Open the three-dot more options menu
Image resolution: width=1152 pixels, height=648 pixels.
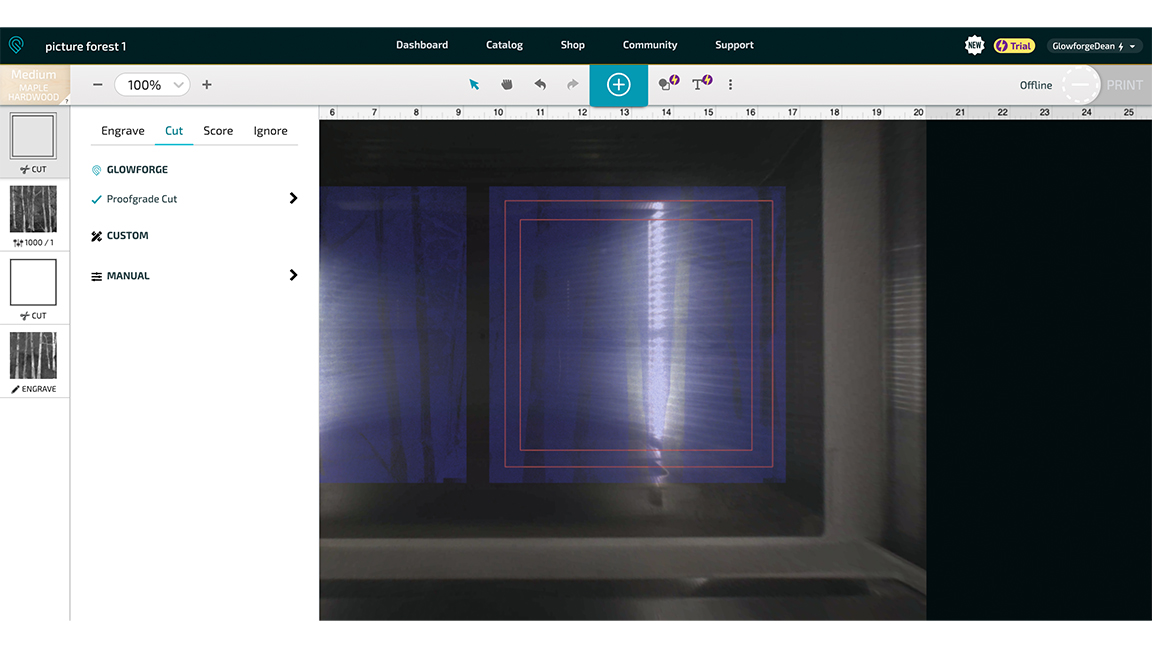click(730, 84)
